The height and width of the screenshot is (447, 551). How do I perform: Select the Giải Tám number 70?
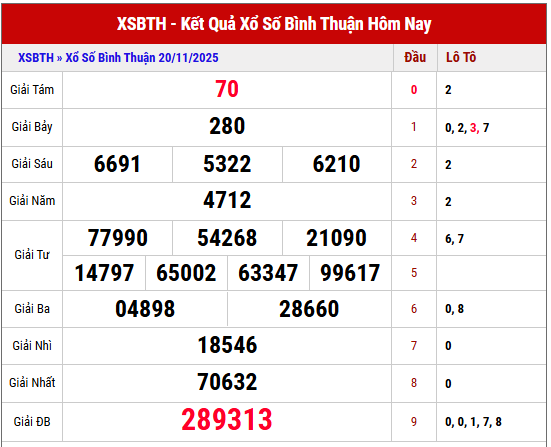click(x=227, y=89)
